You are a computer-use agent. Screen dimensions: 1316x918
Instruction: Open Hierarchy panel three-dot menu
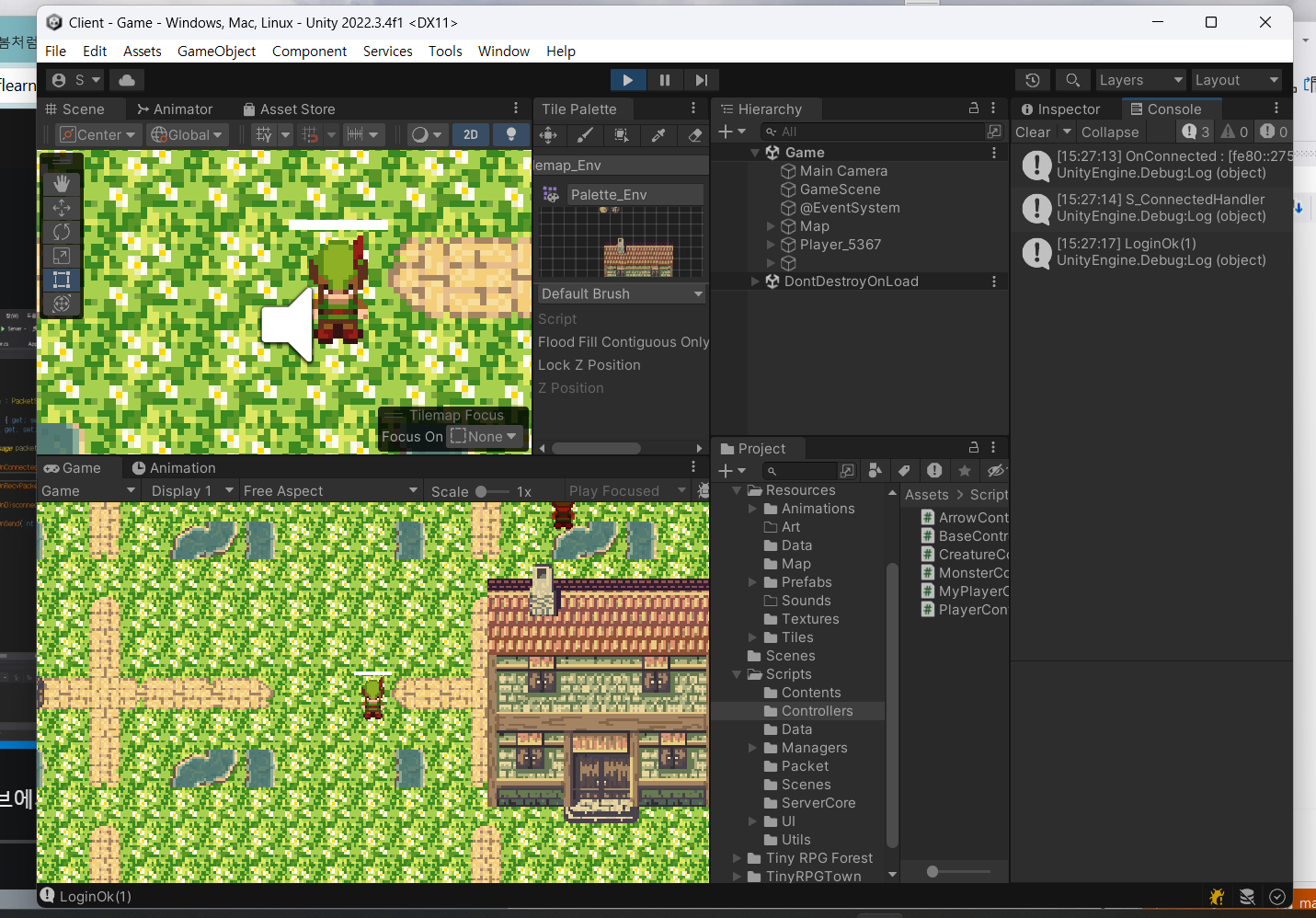tap(993, 109)
